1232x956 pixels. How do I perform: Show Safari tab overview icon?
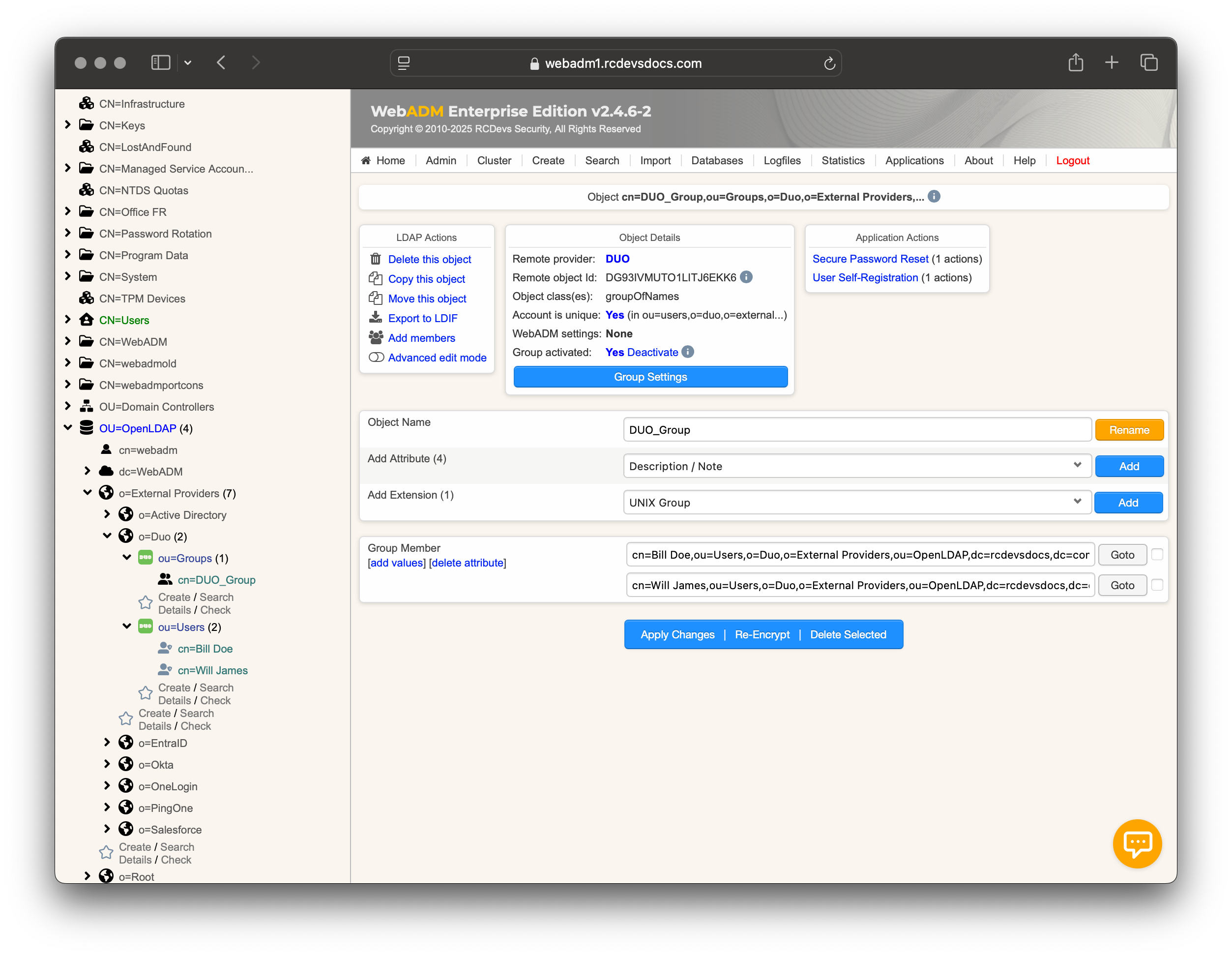1149,62
